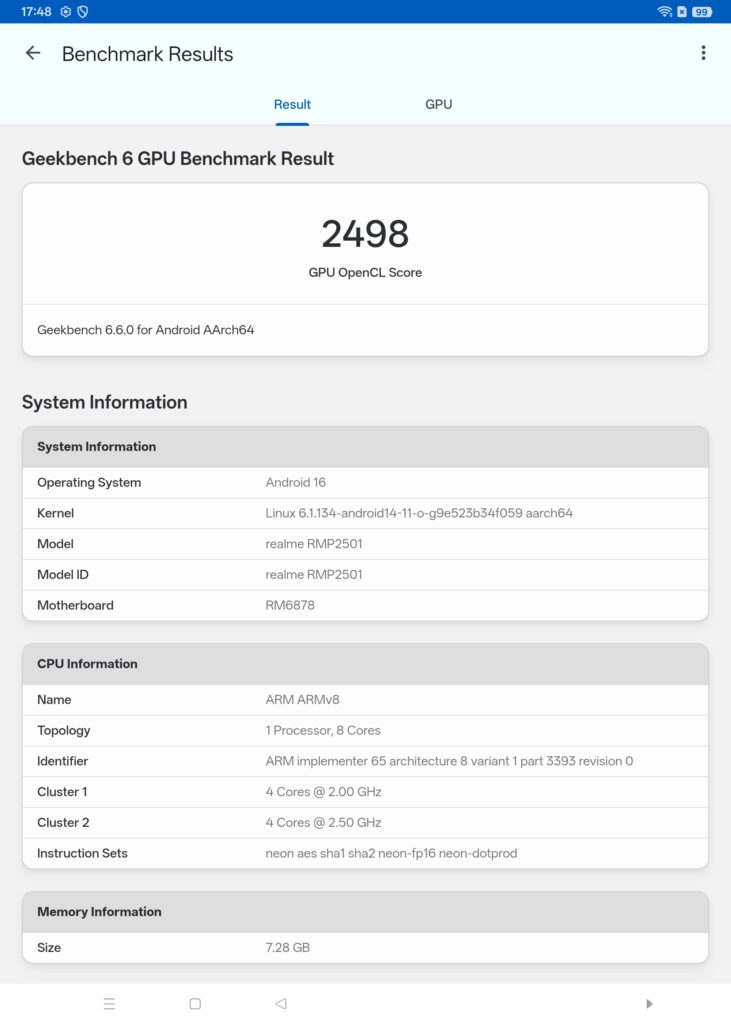Tap Geekbench 6.6.0 for Android AArch64 text
Image resolution: width=731 pixels, height=1024 pixels.
(146, 330)
